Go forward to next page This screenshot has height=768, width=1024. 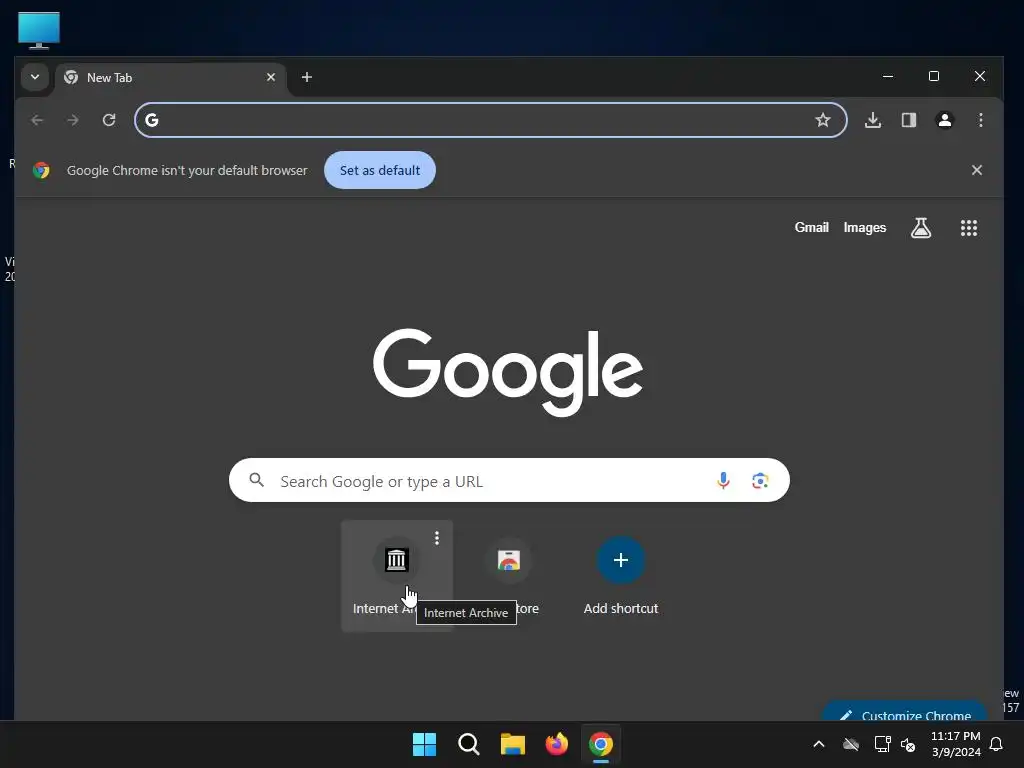point(73,120)
